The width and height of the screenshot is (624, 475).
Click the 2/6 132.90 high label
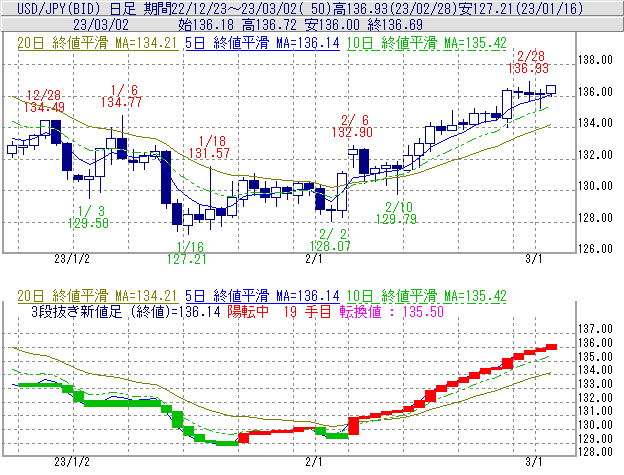(352, 126)
